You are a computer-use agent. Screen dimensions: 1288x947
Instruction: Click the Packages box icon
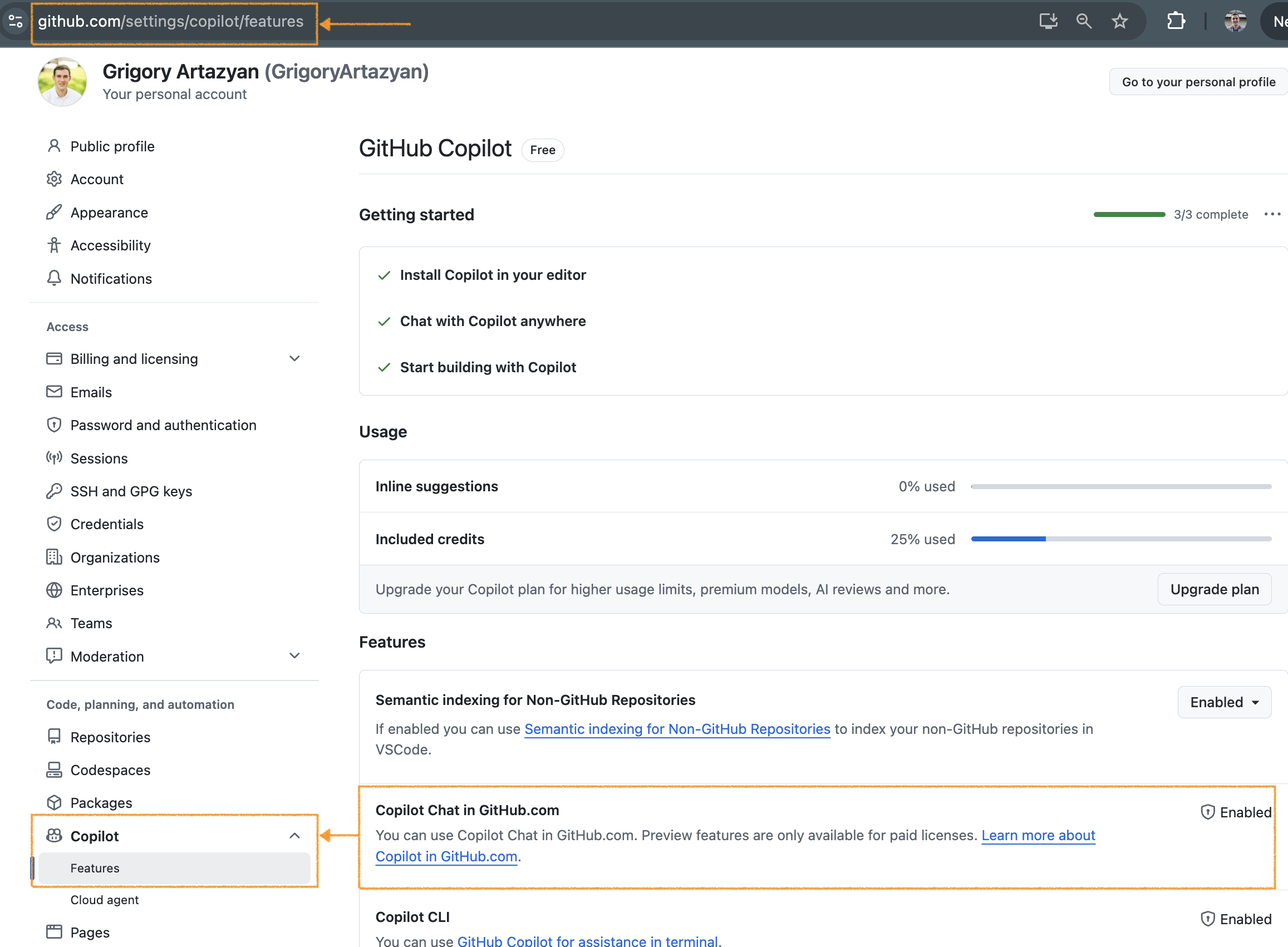(54, 802)
